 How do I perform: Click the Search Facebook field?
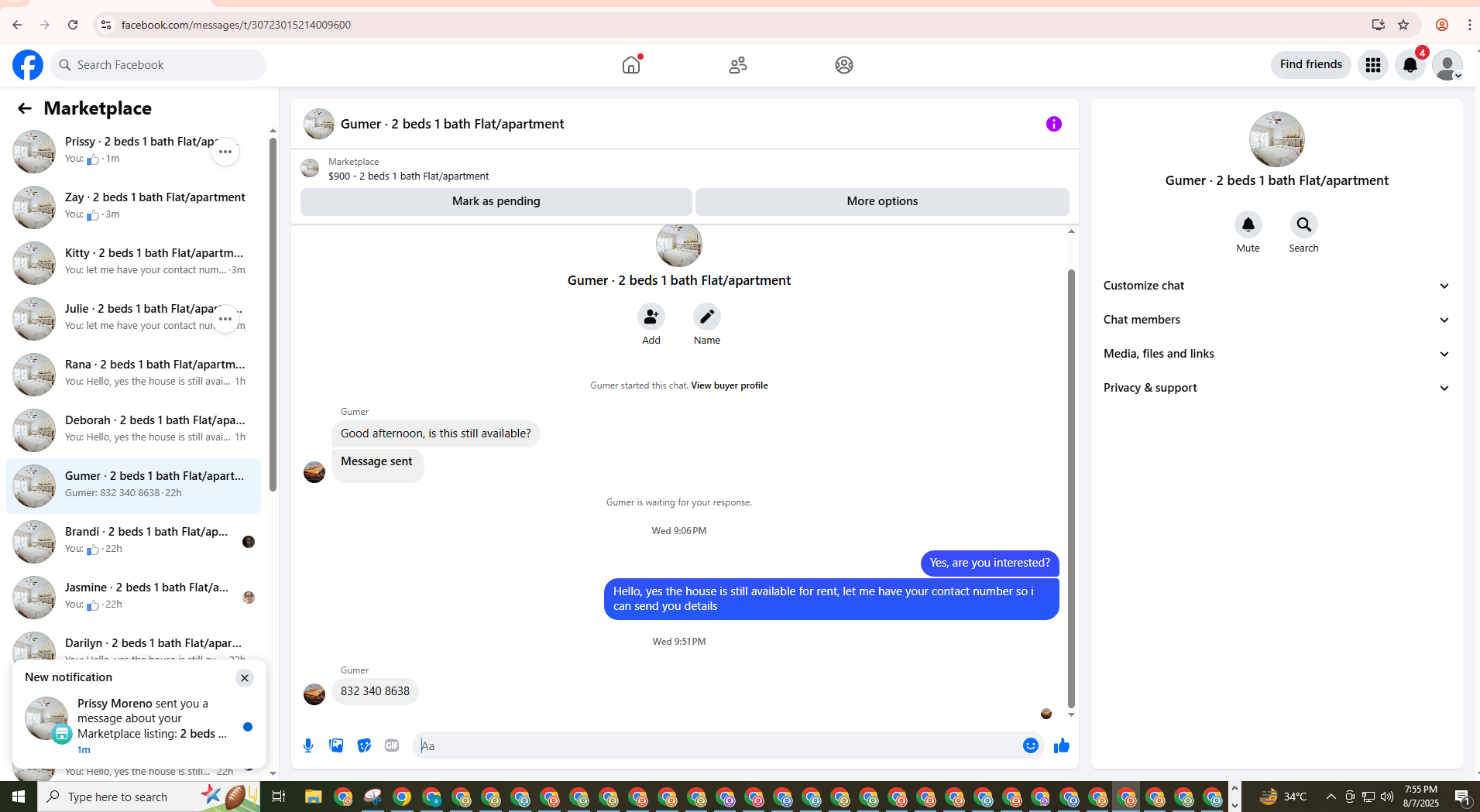(158, 65)
